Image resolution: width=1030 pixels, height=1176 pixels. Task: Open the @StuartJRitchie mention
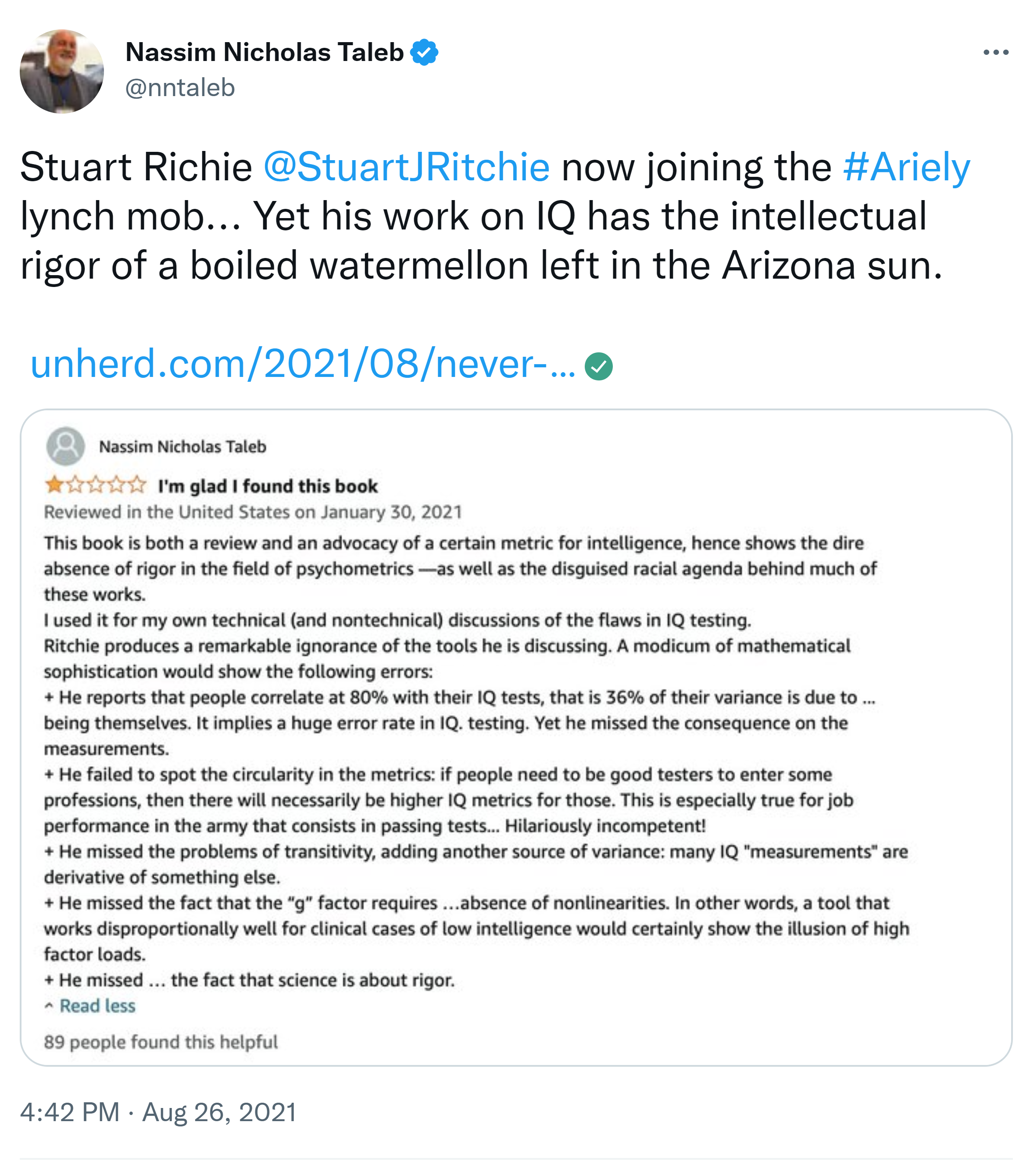point(406,167)
